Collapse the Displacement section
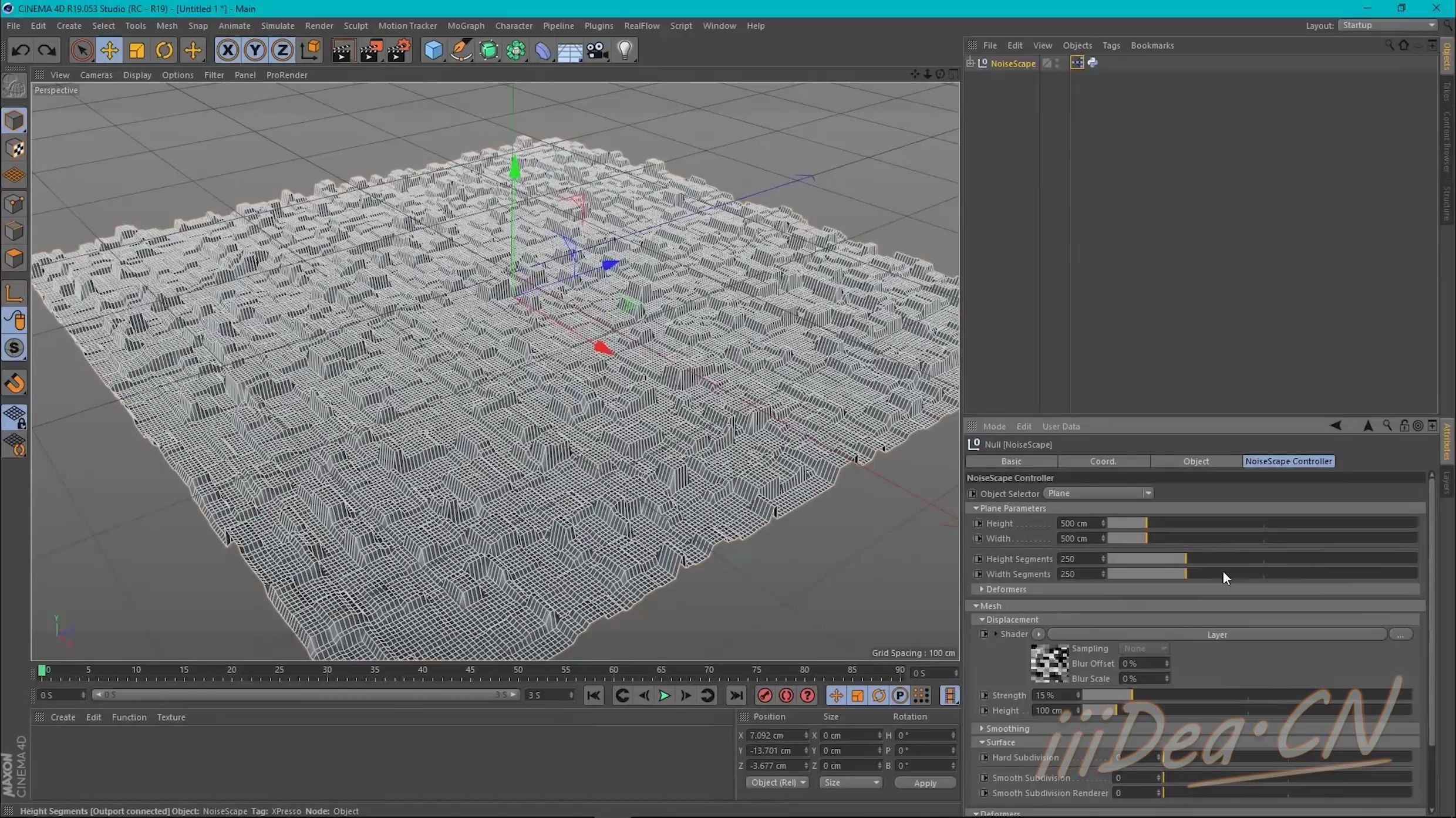Image resolution: width=1456 pixels, height=818 pixels. tap(982, 619)
